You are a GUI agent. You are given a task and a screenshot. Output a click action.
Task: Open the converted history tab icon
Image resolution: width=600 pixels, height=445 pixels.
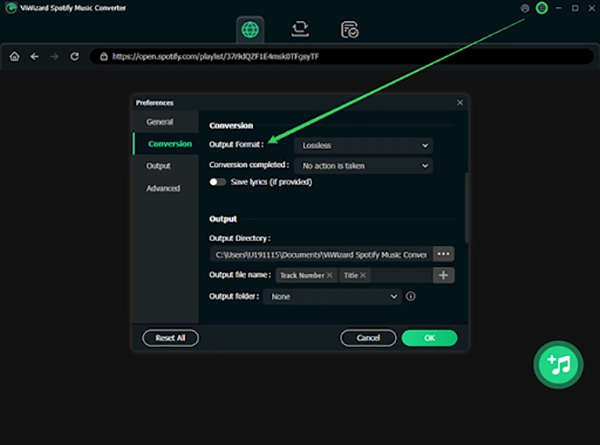point(349,30)
